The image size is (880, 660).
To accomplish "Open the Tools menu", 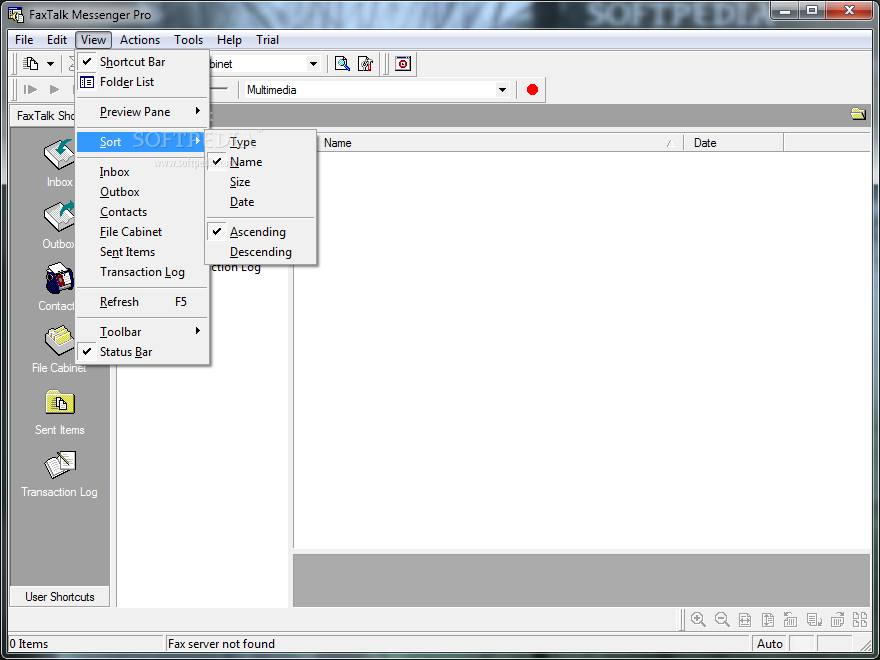I will pyautogui.click(x=188, y=40).
